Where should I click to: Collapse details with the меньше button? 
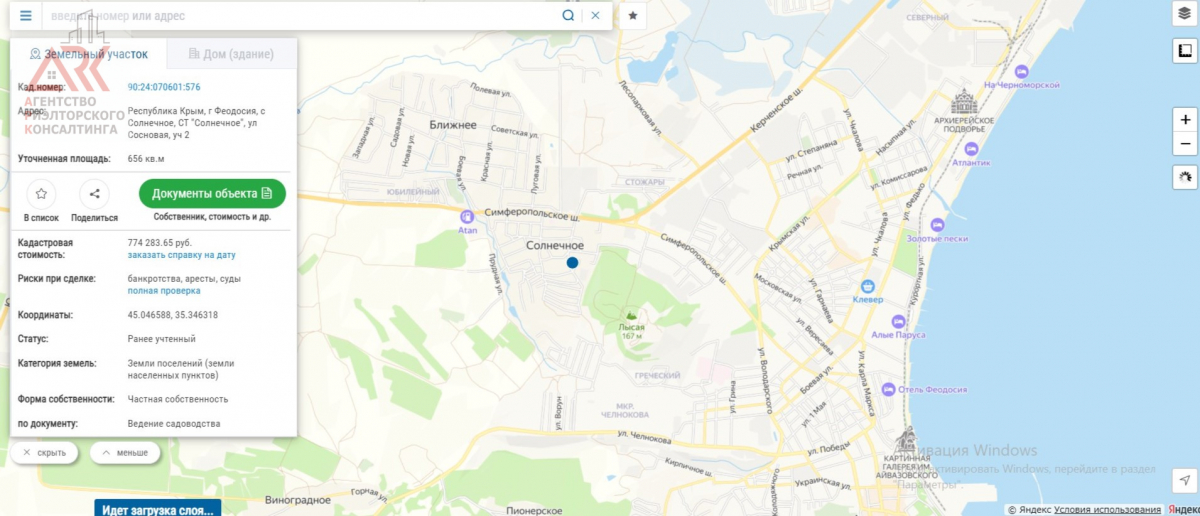(125, 453)
